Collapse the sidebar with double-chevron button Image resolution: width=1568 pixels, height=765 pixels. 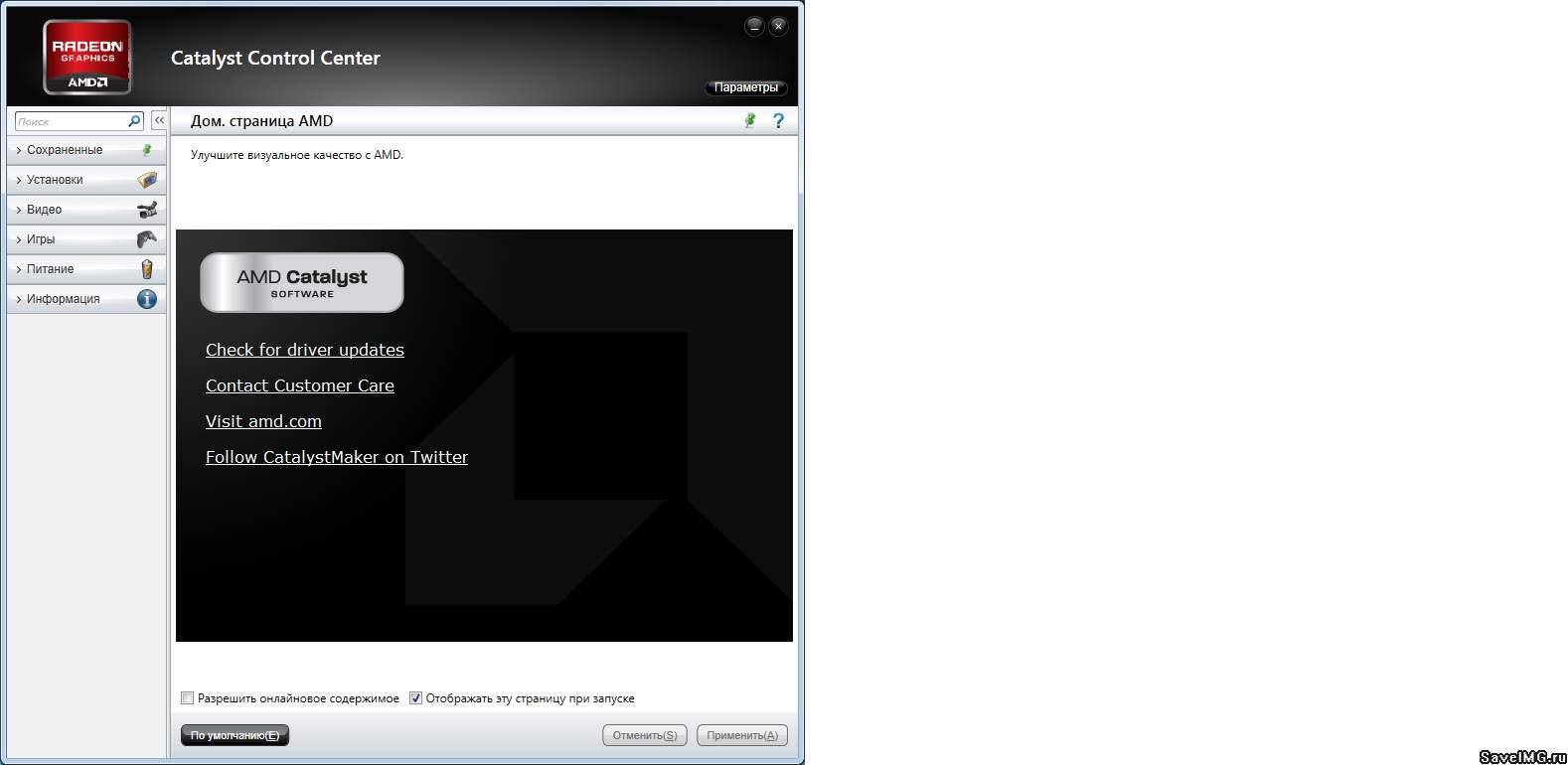point(159,120)
